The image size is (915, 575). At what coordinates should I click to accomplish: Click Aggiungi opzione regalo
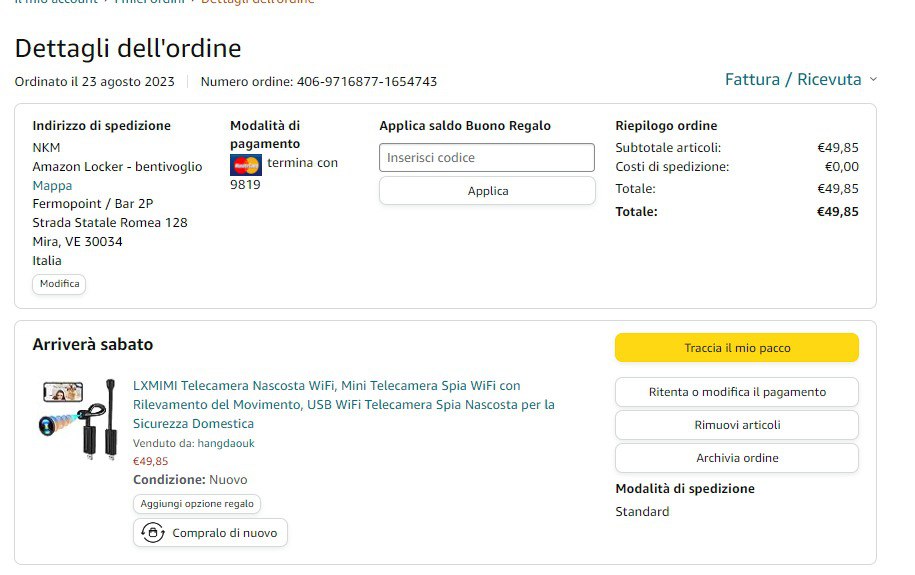197,504
